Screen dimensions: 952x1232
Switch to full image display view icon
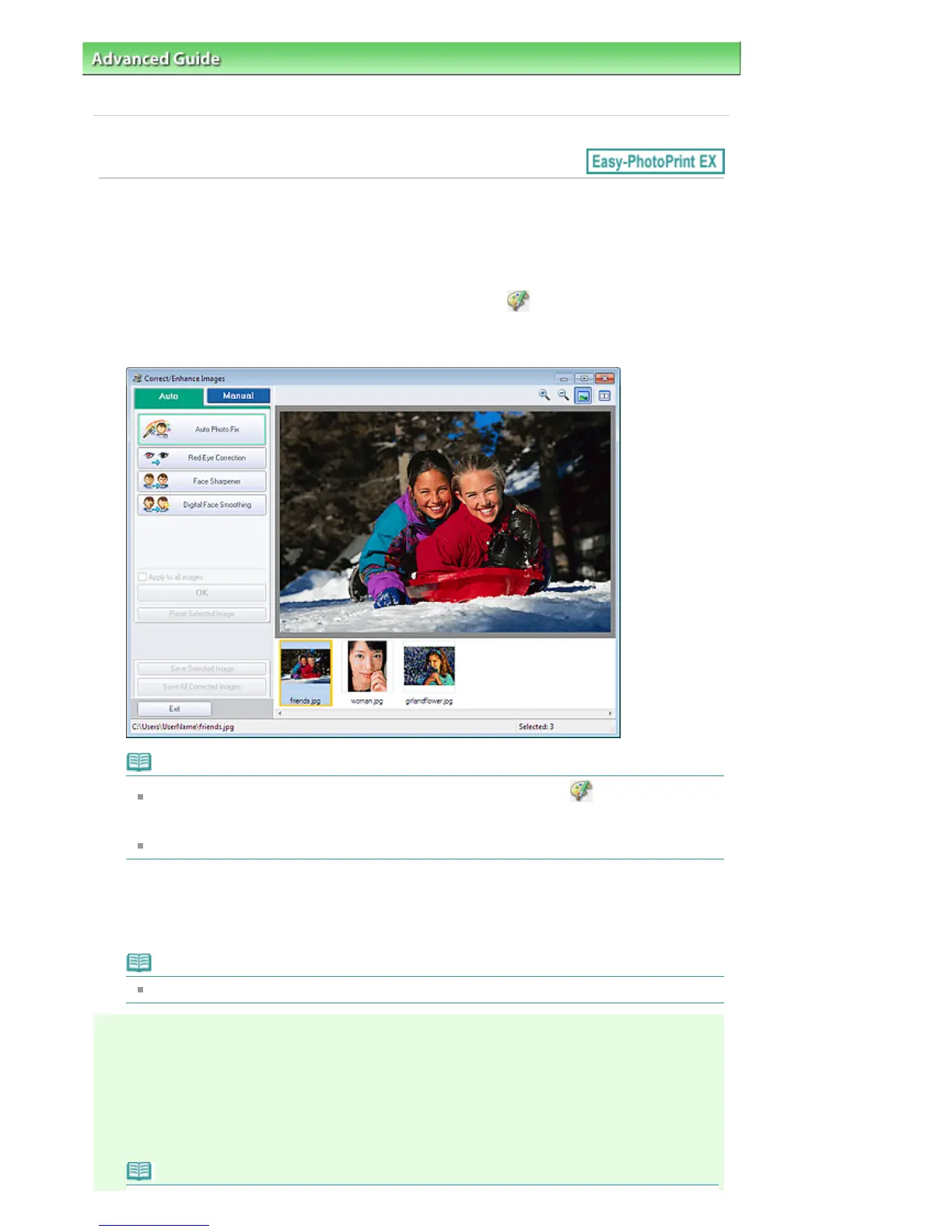pos(583,396)
